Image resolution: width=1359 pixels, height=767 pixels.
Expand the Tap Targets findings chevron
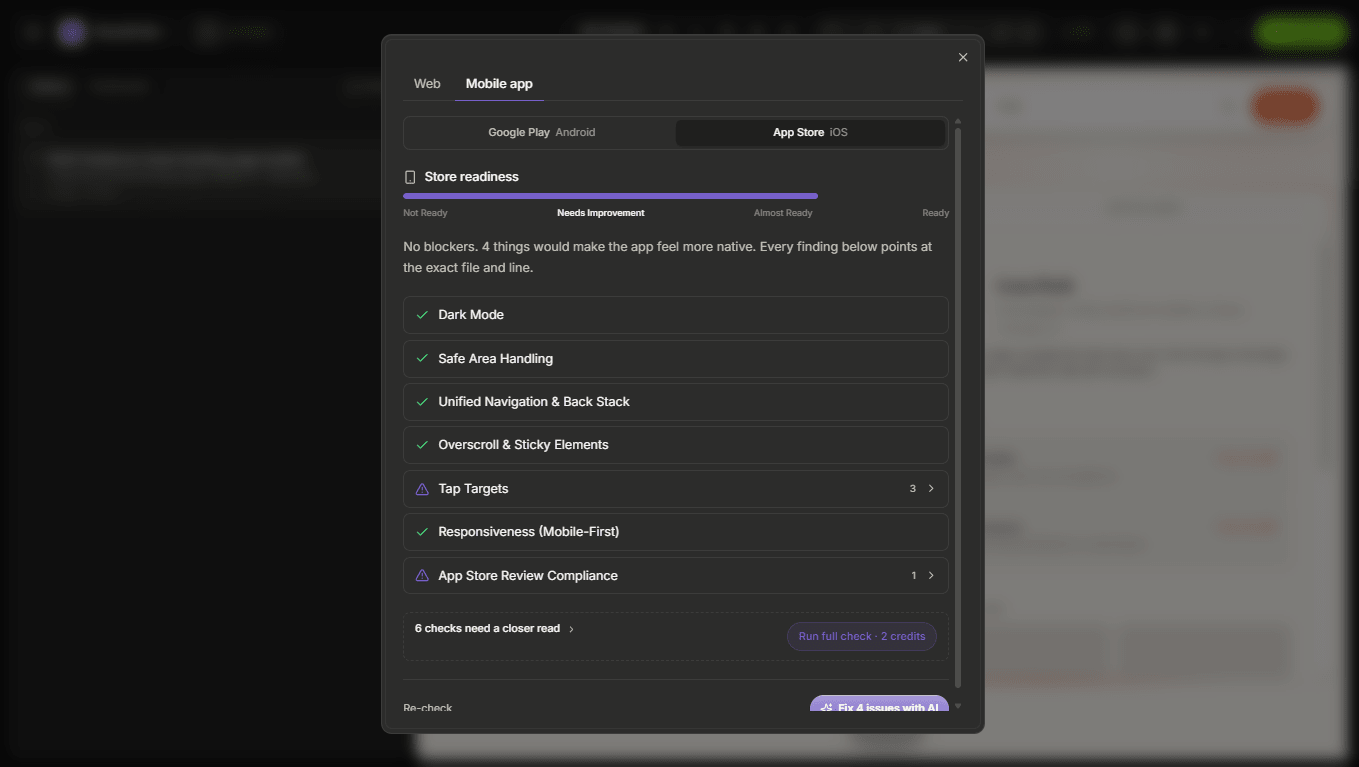(x=931, y=489)
